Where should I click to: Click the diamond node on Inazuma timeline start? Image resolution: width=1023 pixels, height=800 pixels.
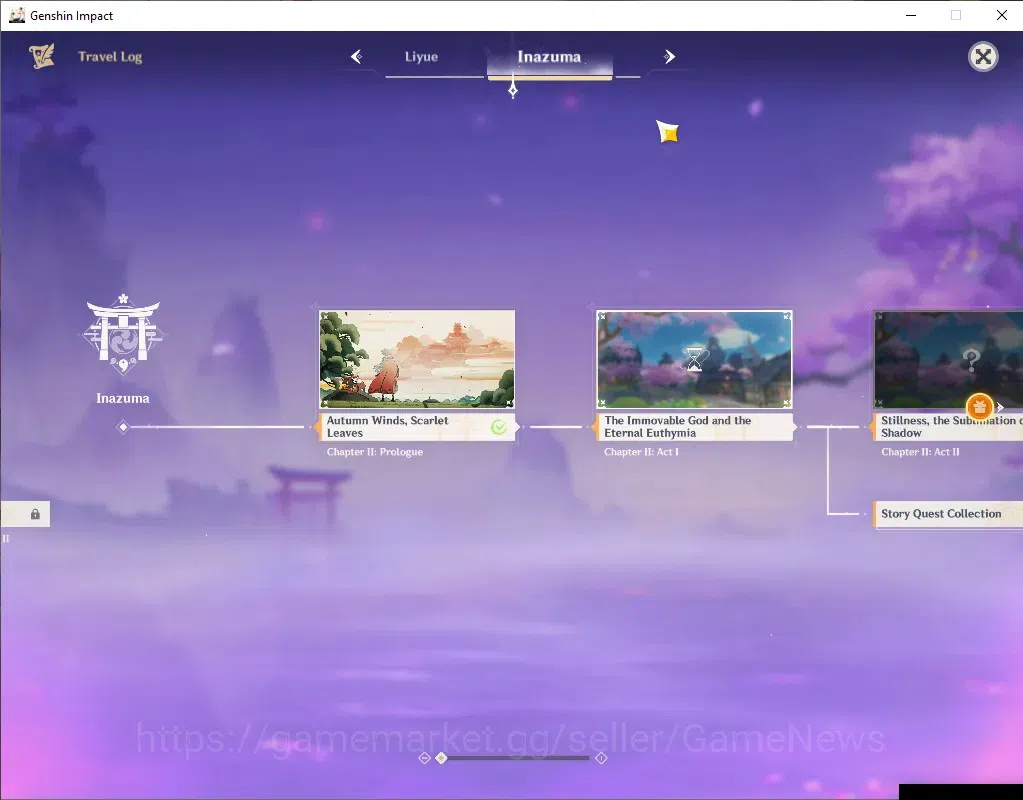point(123,427)
